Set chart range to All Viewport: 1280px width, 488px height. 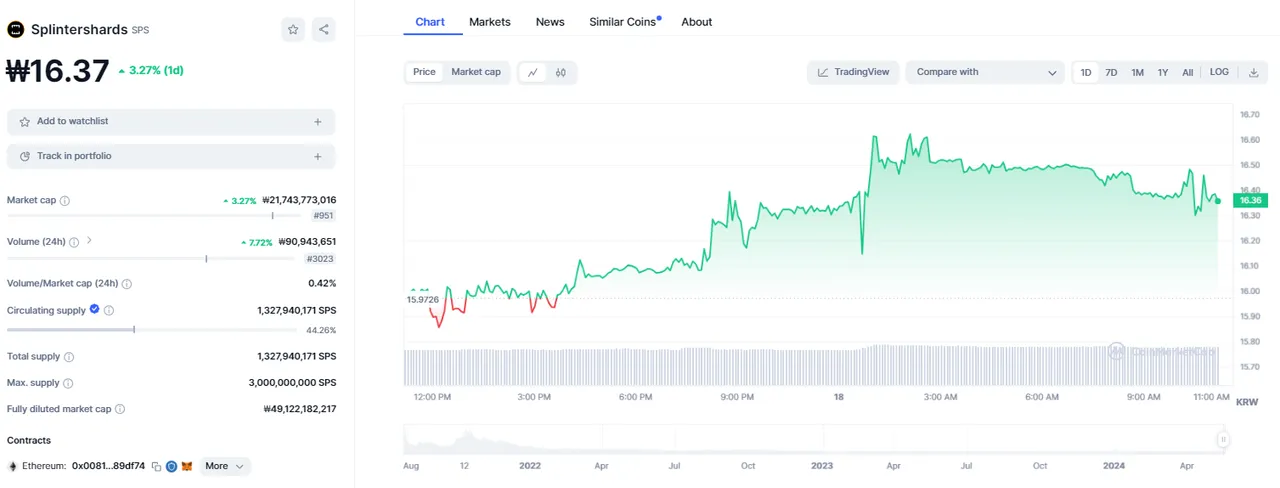point(1188,72)
